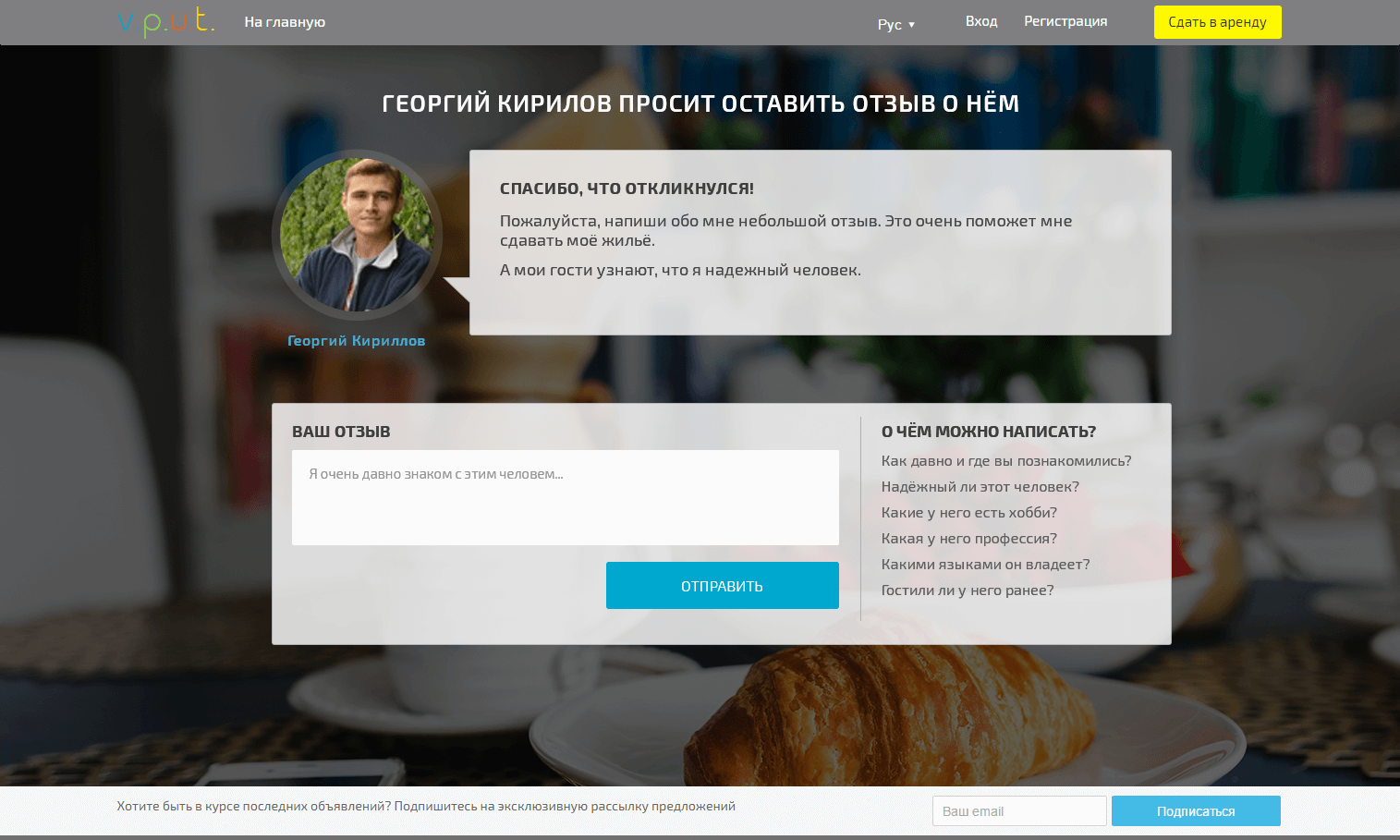
Task: Click the ГЕОРГИЙ КИРИЛОВ ПРОСИТ ОСТАВИТЬ ОТЗЫВ heading
Action: (700, 103)
